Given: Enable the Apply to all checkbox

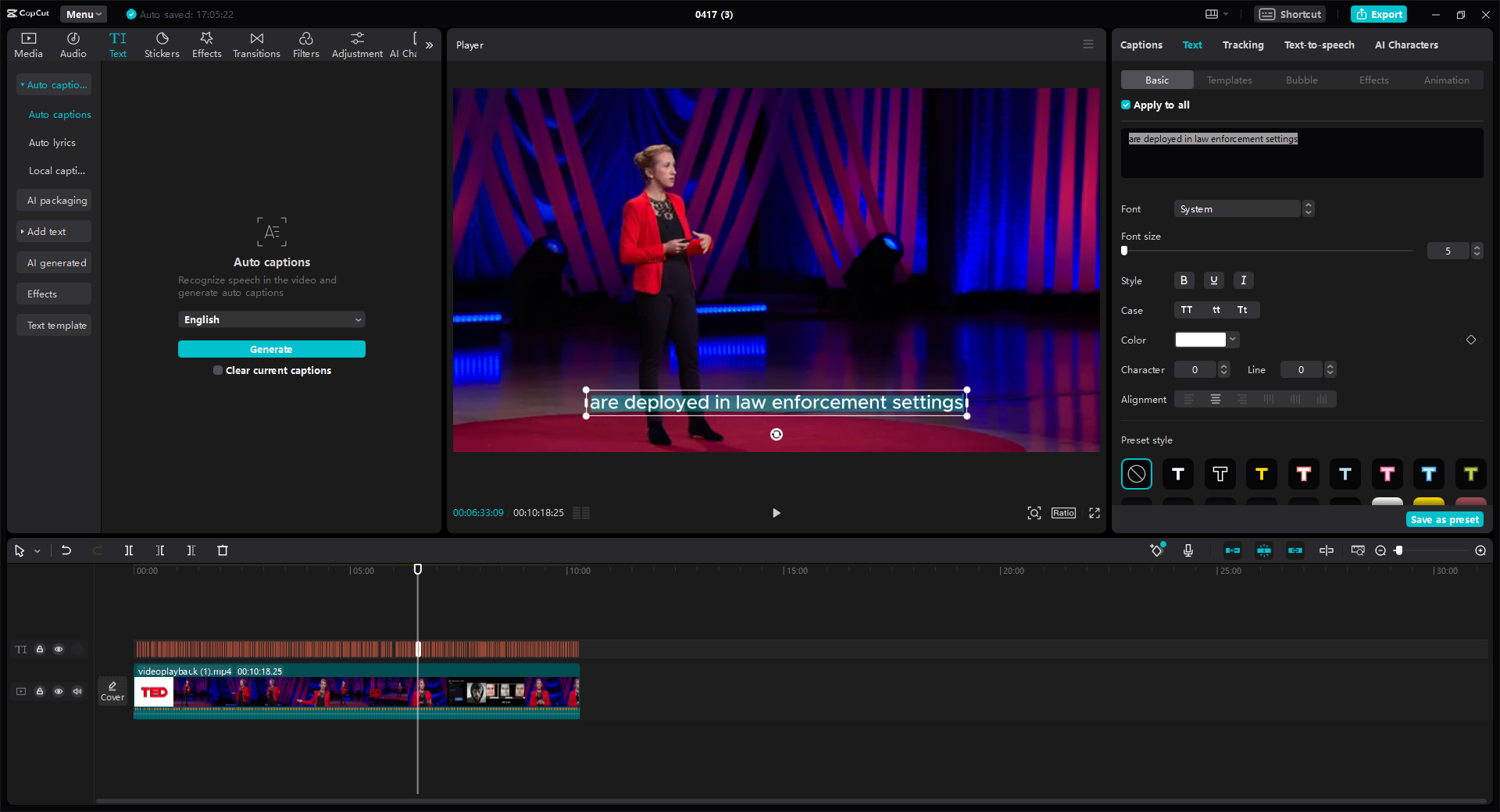Looking at the screenshot, I should pos(1127,105).
